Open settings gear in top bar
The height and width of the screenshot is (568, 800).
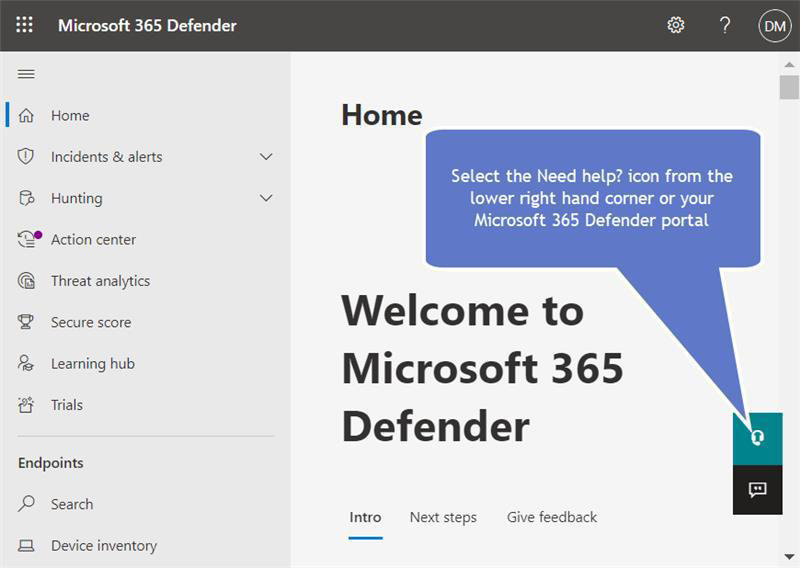point(676,24)
